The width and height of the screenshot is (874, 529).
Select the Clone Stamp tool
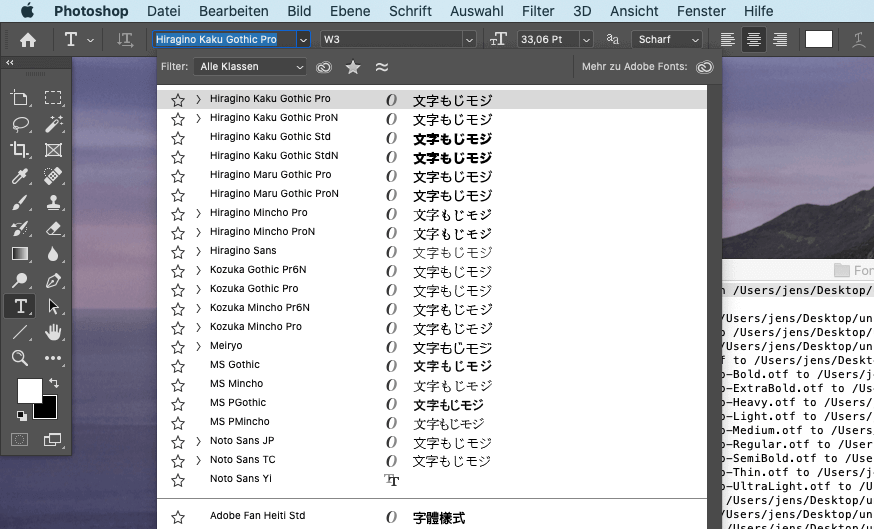tap(53, 202)
